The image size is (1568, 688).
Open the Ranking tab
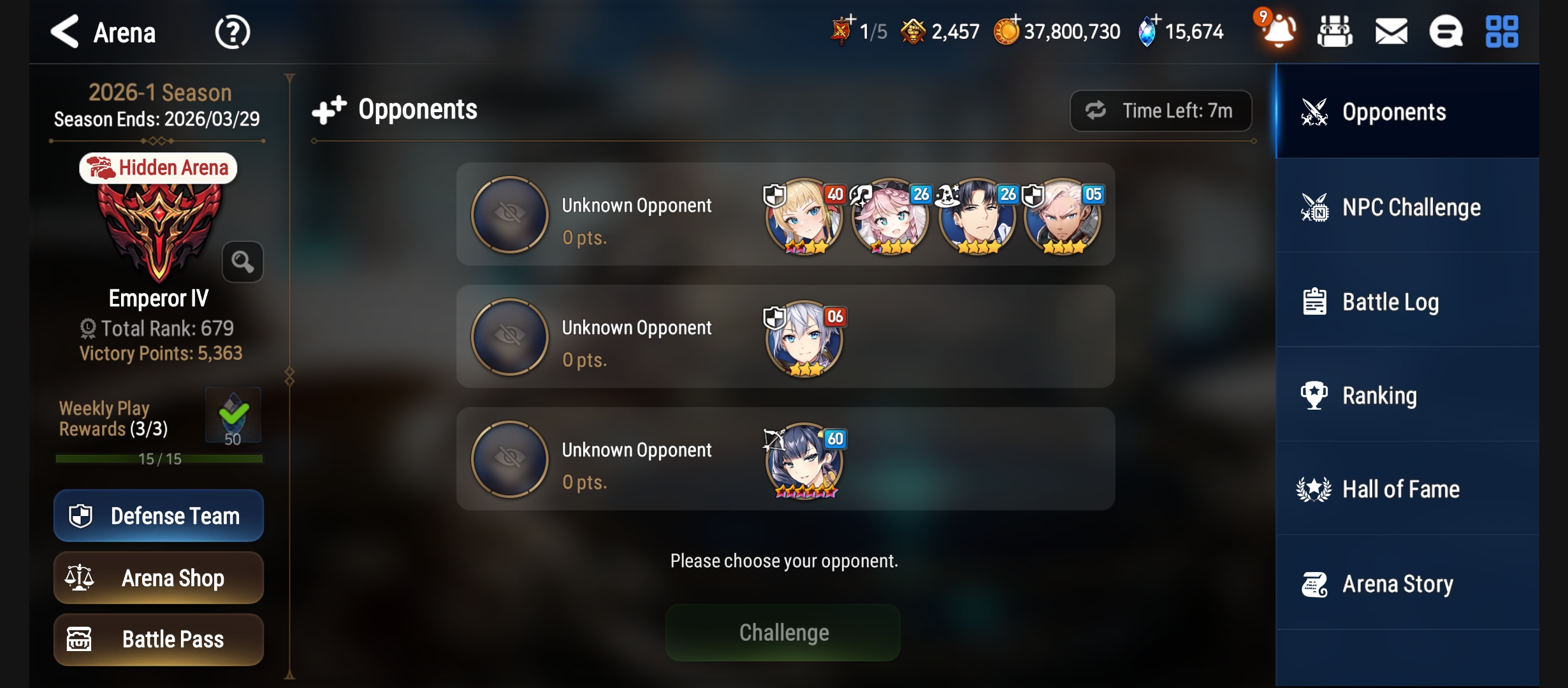(x=1408, y=395)
